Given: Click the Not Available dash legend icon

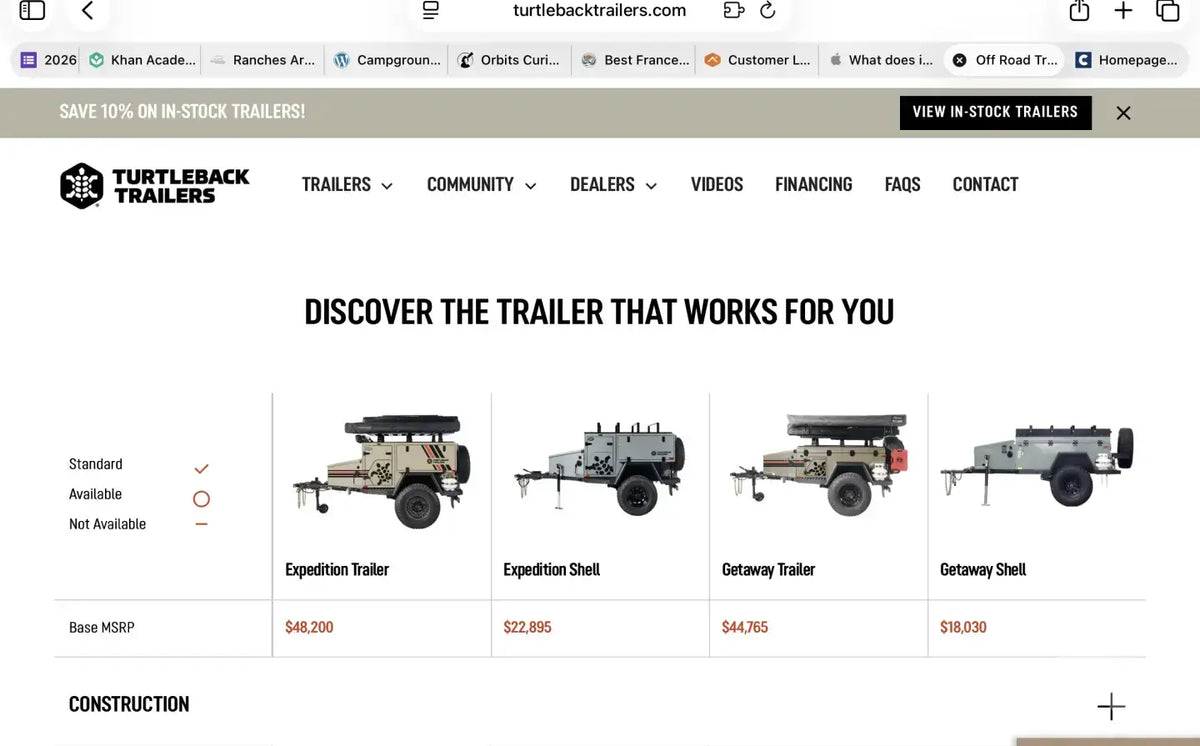Looking at the screenshot, I should (201, 524).
